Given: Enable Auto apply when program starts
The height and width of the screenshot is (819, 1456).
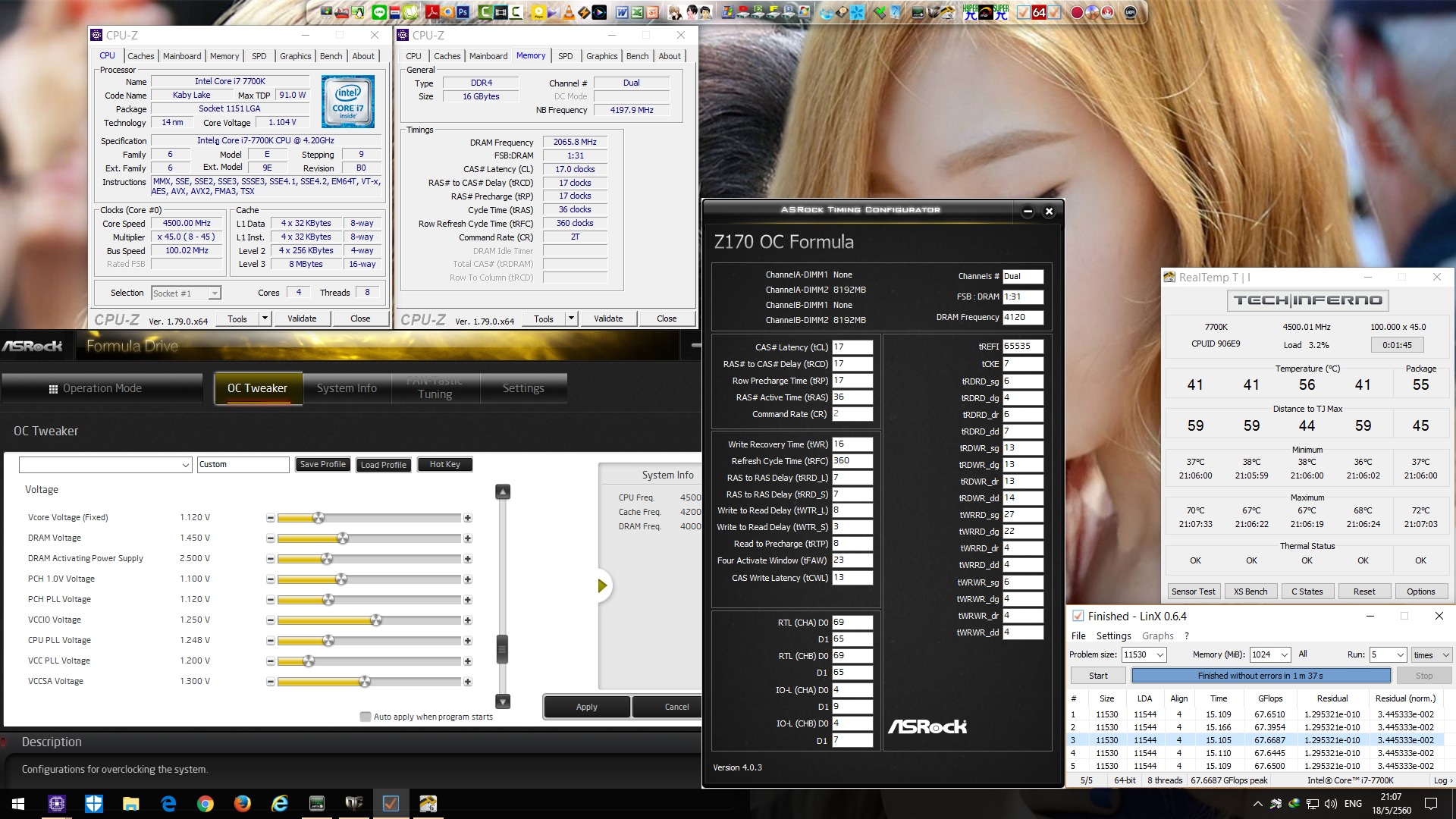Looking at the screenshot, I should click(x=366, y=717).
